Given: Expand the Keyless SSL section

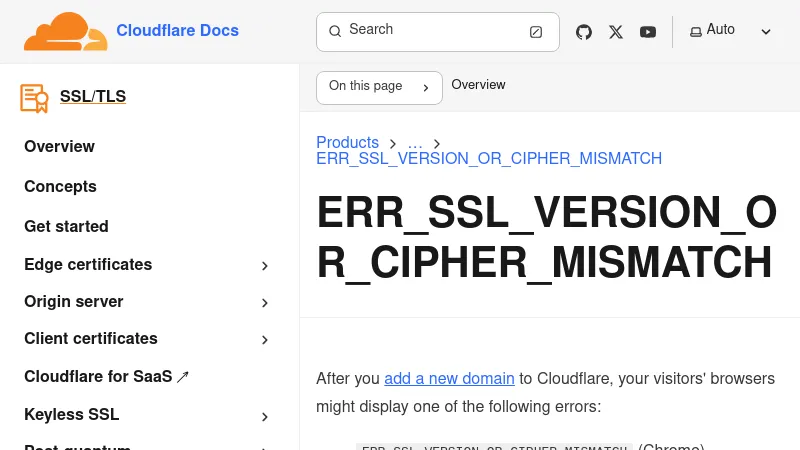Looking at the screenshot, I should point(265,417).
